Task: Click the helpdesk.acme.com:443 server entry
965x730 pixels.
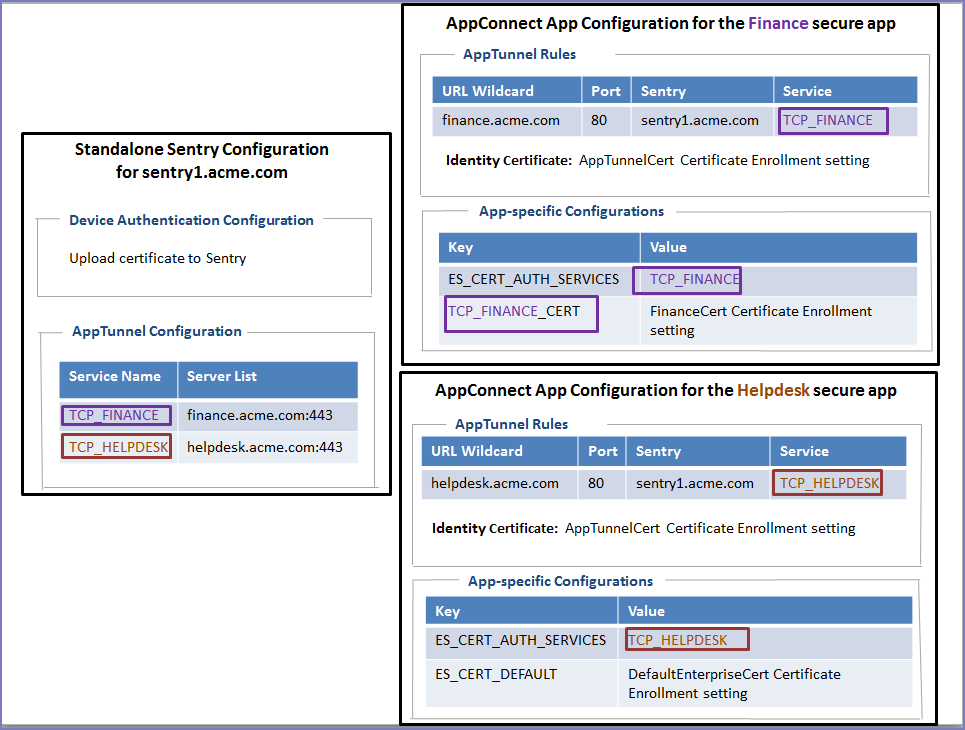Action: (265, 447)
